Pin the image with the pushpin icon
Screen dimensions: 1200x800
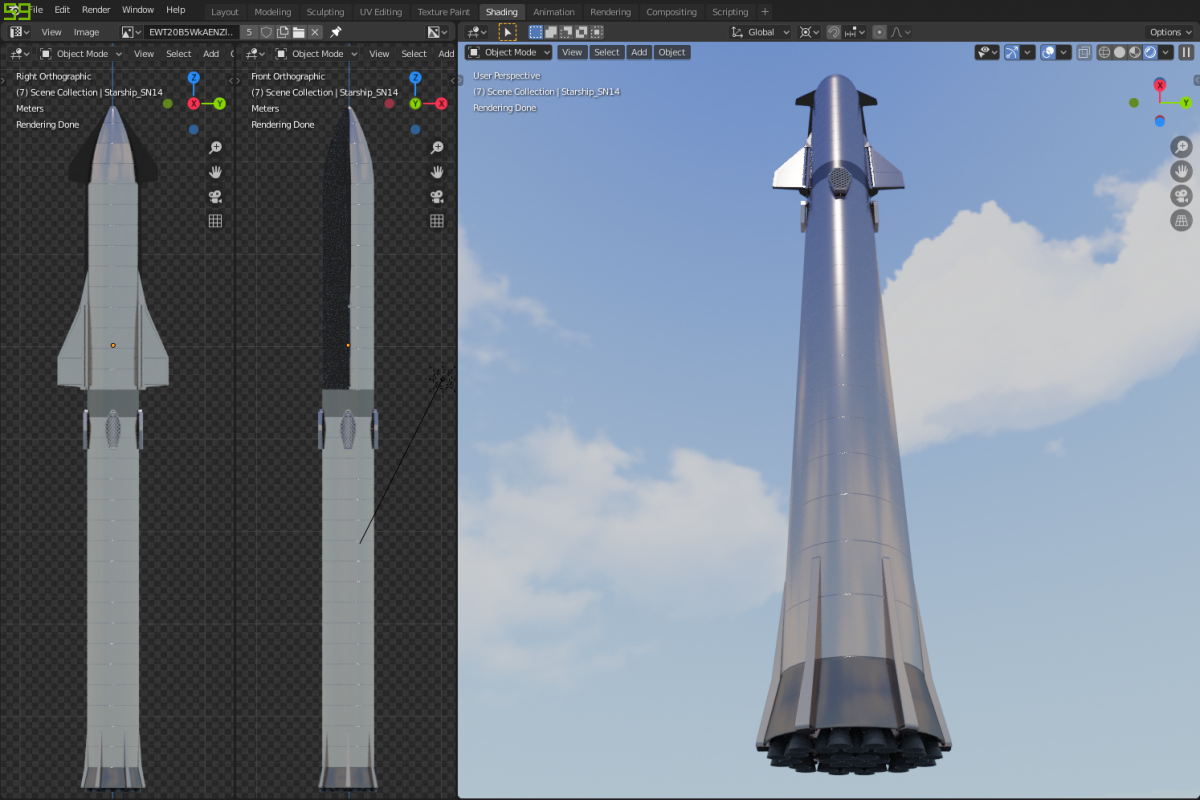click(336, 32)
